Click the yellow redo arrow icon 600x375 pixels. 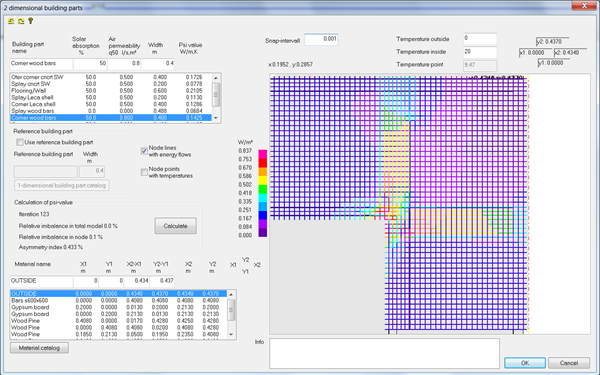coord(21,21)
